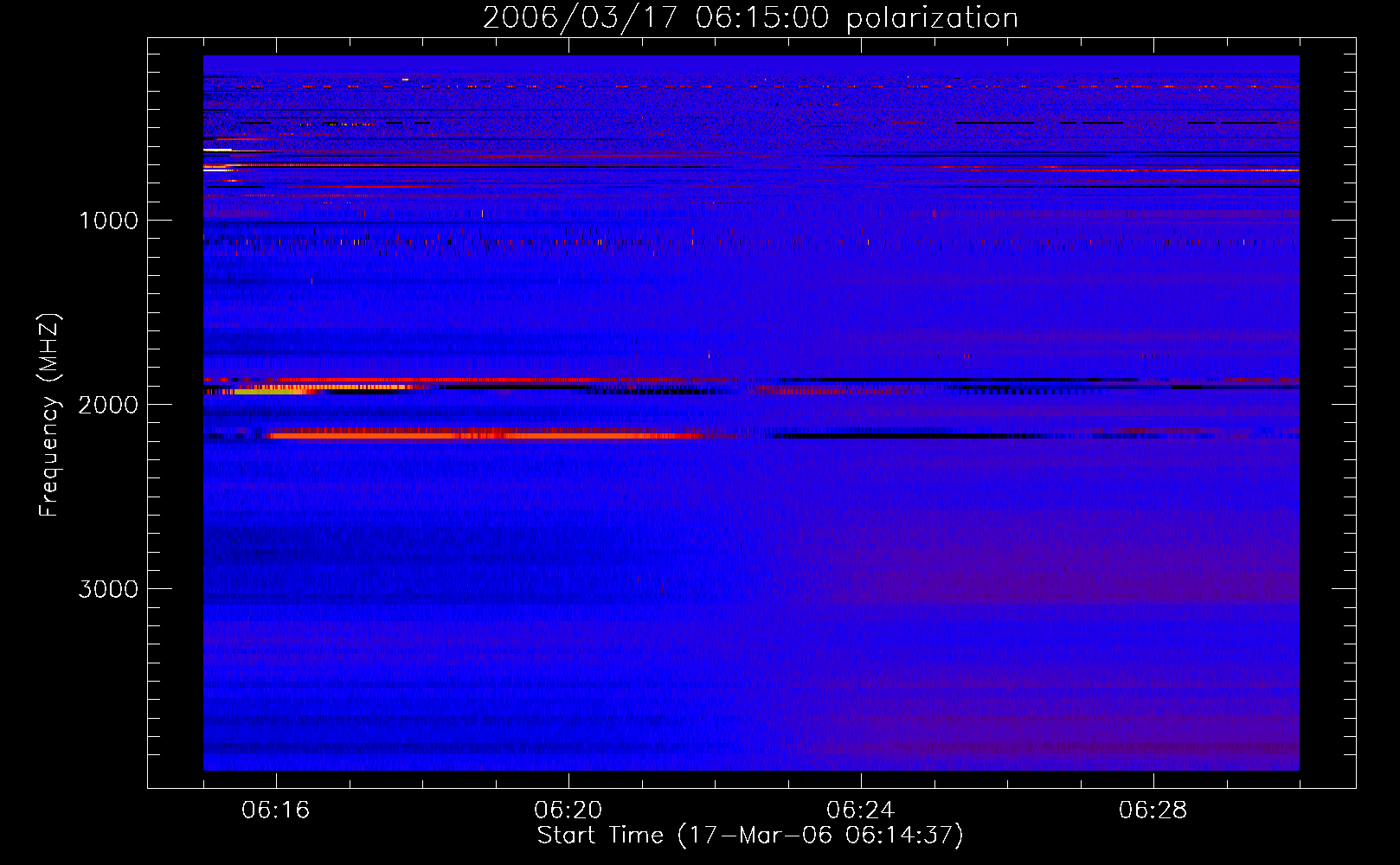
Task: Click the yellow burst near 2000 MHz
Action: (268, 390)
